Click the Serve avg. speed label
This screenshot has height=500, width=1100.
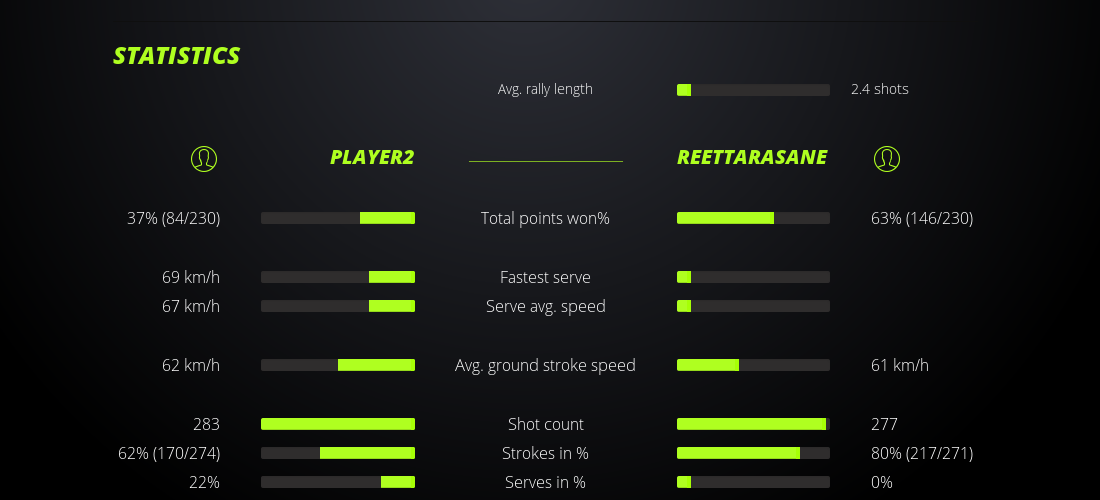coord(545,306)
